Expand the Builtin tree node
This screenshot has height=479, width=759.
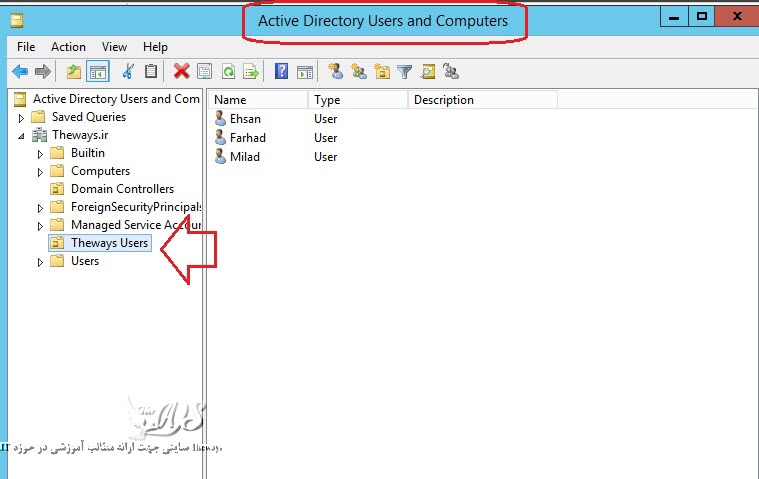tap(41, 153)
